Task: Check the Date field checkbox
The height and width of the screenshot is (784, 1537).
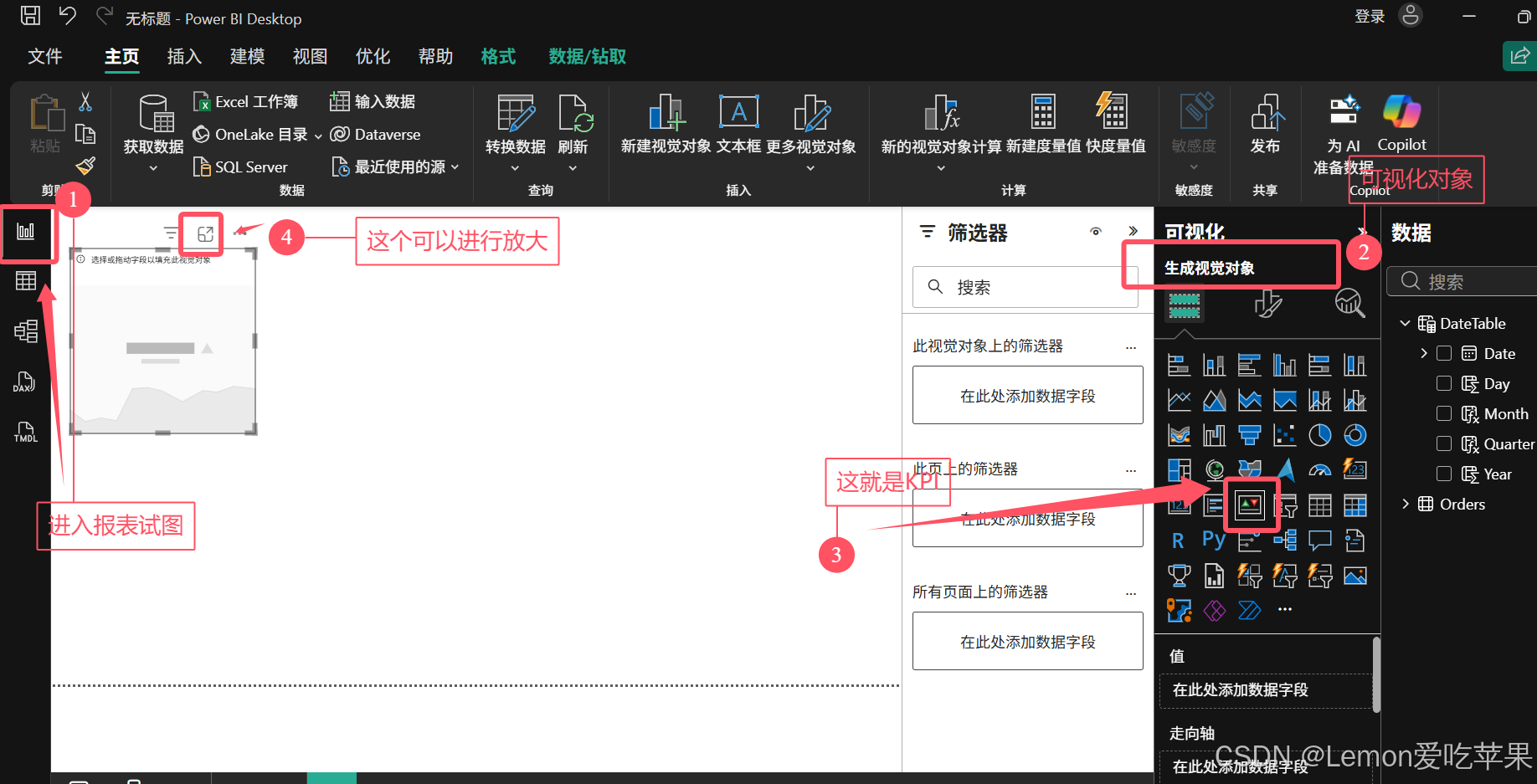Action: 1444,353
